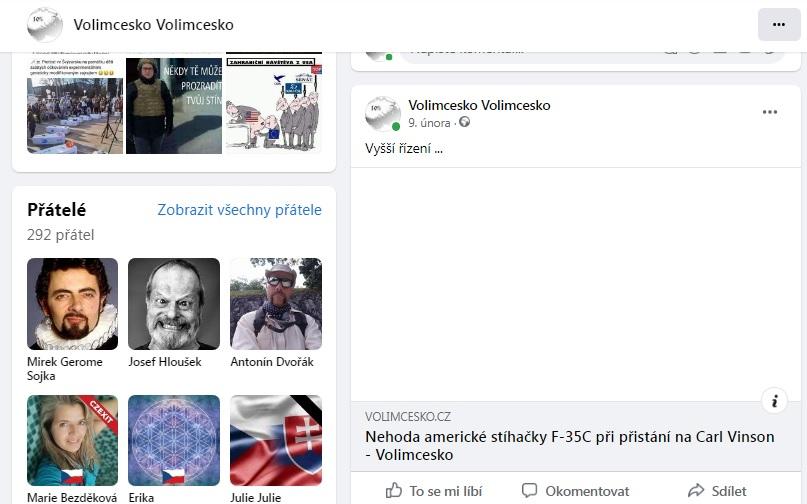Image resolution: width=807 pixels, height=504 pixels.
Task: Open Marie Bezděková's profile photo
Action: pyautogui.click(x=73, y=440)
